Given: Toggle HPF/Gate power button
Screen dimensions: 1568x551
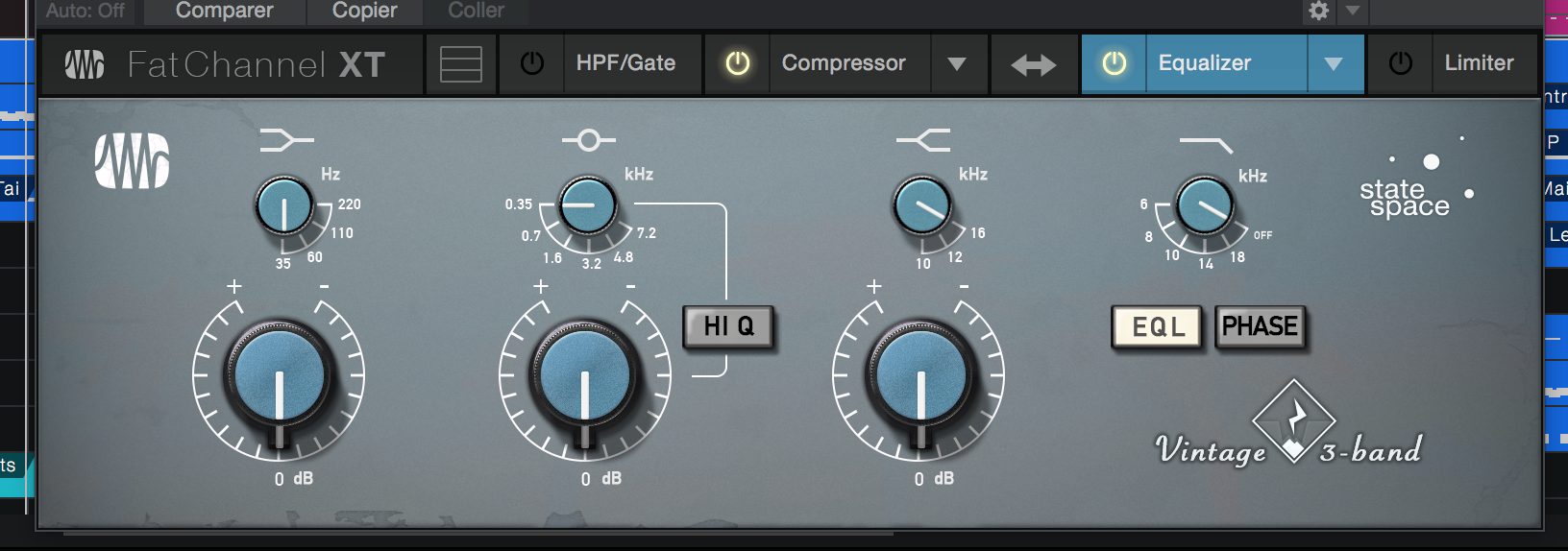Looking at the screenshot, I should (x=531, y=63).
